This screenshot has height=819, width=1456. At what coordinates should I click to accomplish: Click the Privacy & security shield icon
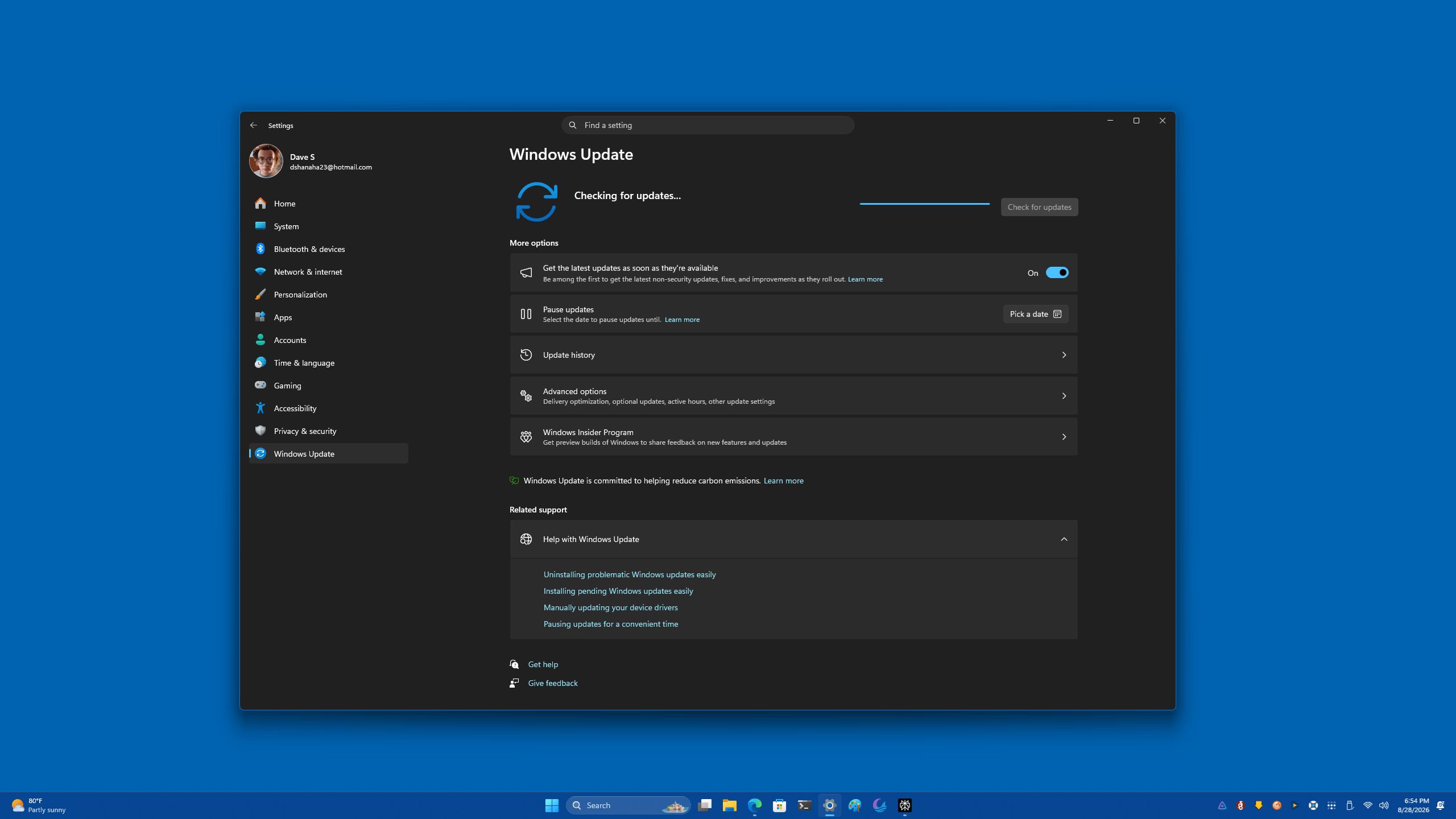pos(260,431)
